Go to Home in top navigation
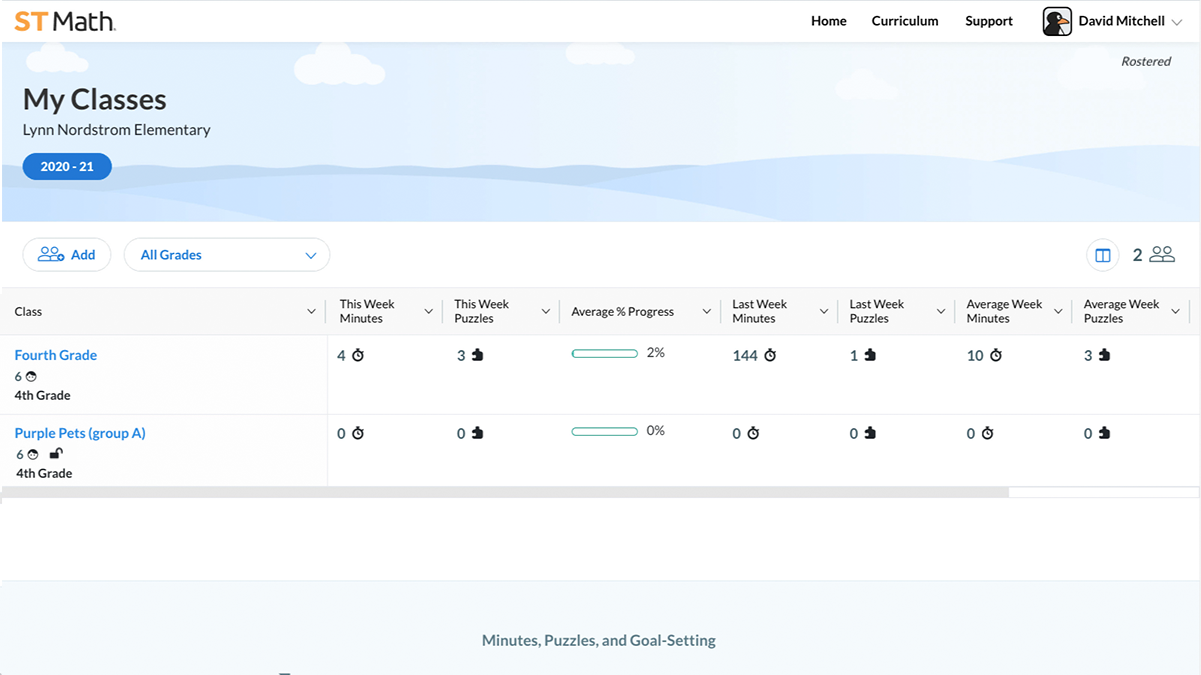Viewport: 1201px width, 675px height. pyautogui.click(x=829, y=21)
